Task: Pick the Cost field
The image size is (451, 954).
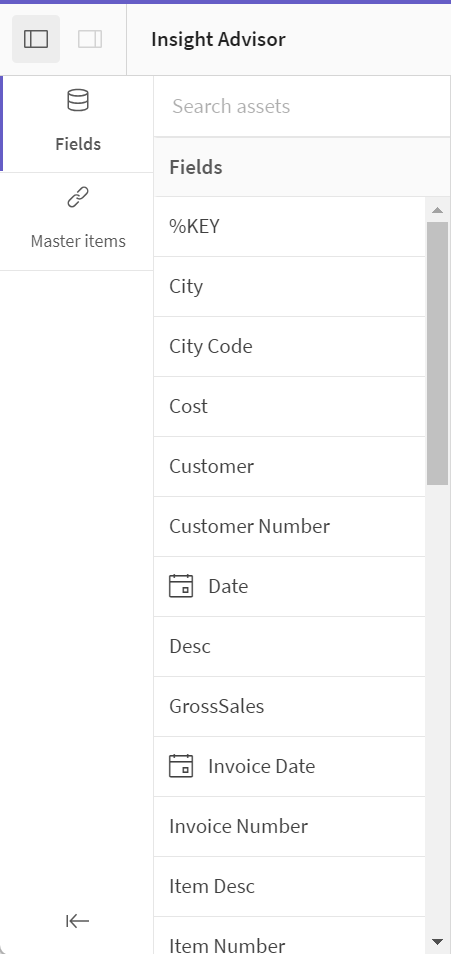Action: 290,406
